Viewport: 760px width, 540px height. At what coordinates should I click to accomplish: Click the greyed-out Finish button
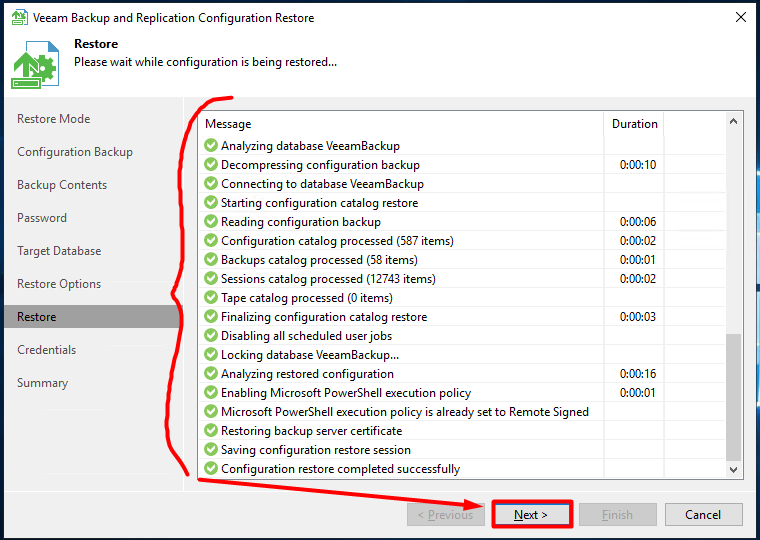618,514
